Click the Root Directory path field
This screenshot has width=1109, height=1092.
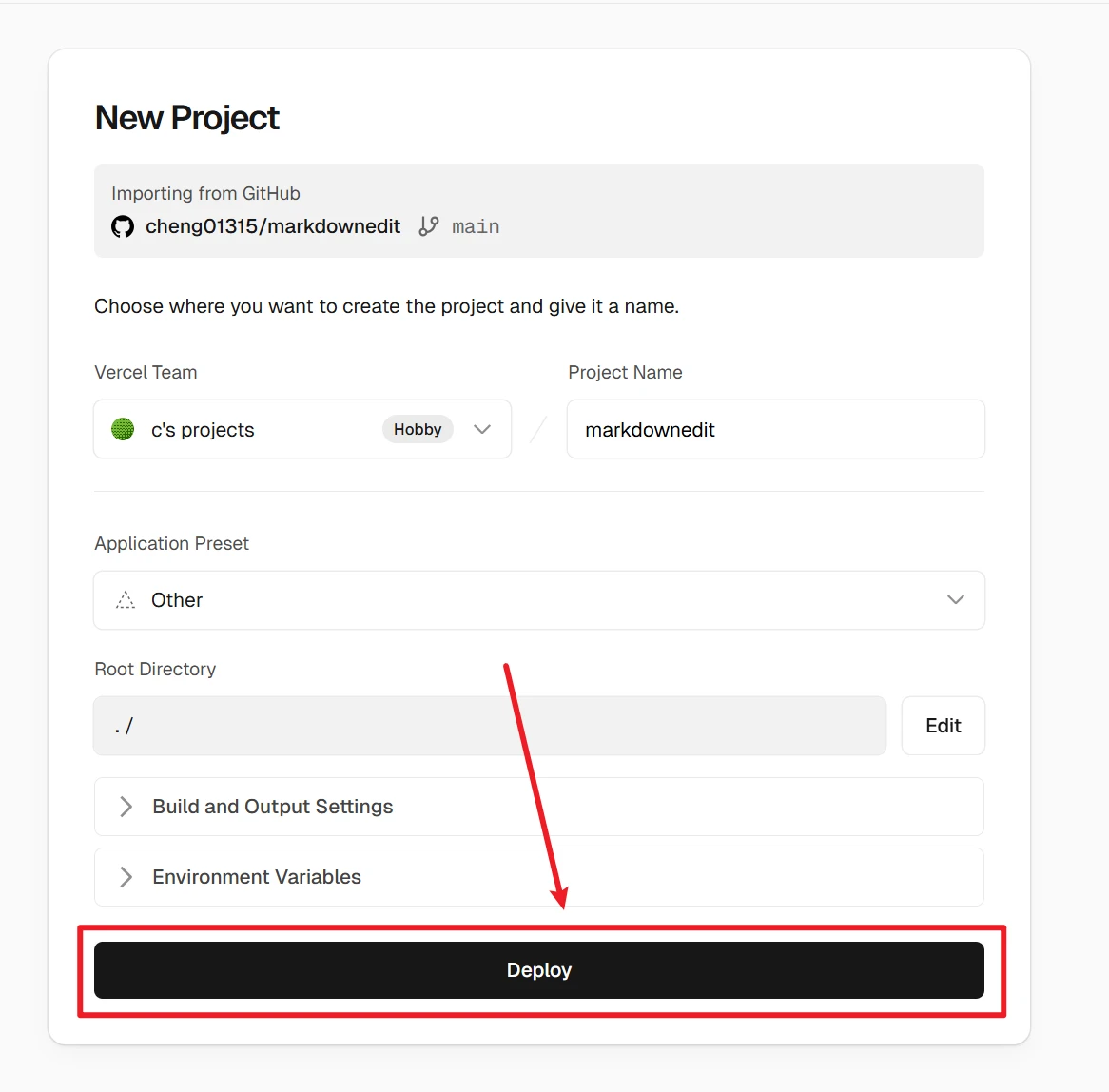489,726
